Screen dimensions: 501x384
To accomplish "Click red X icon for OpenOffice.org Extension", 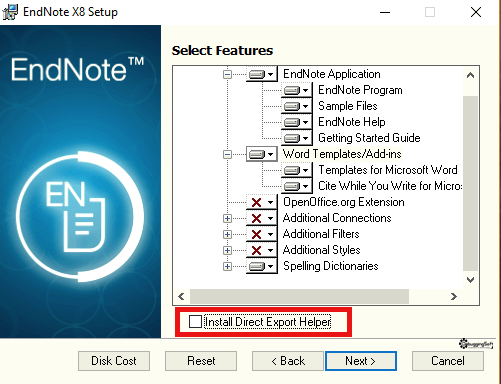I will click(256, 202).
